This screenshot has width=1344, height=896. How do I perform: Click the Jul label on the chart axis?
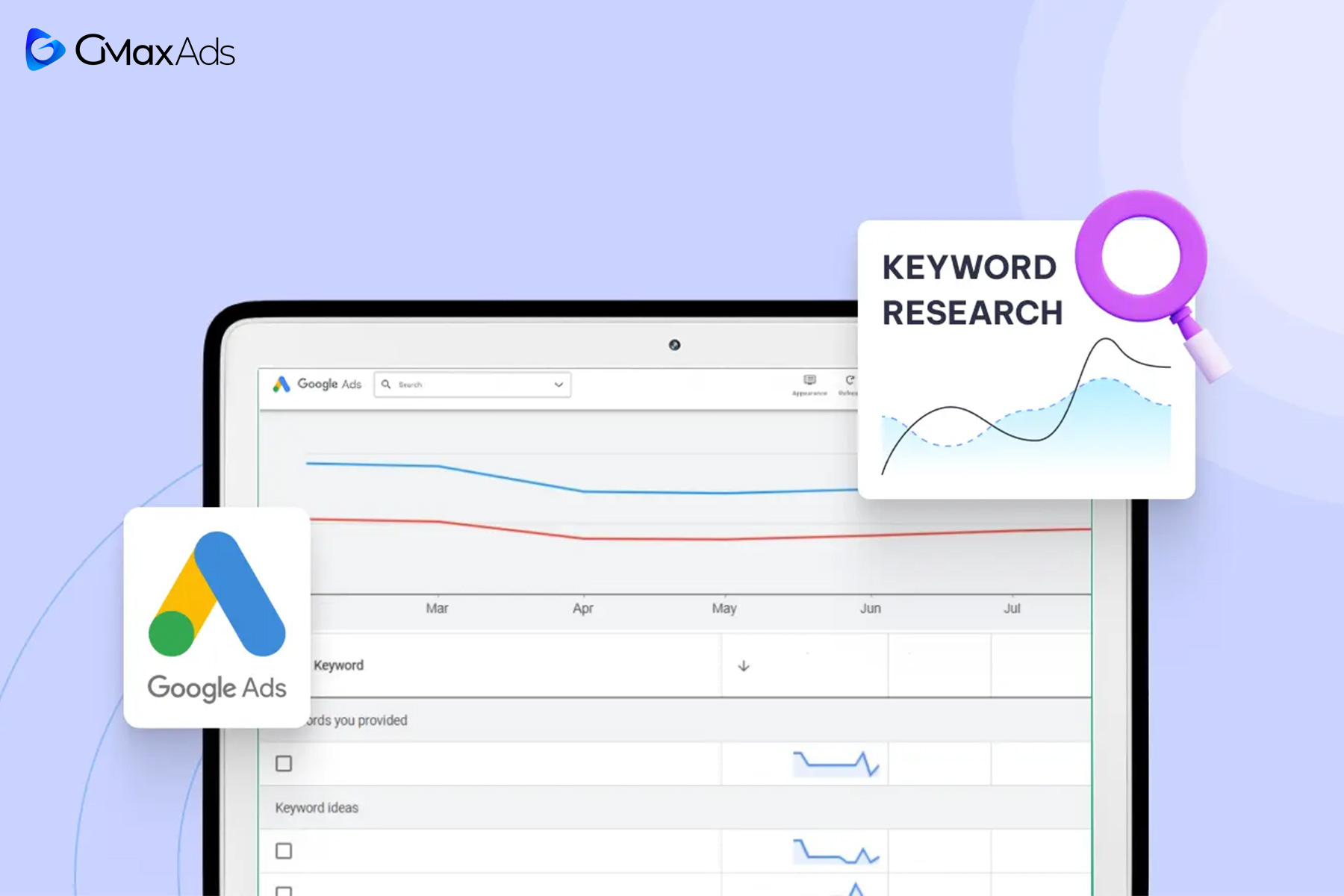pos(1012,609)
